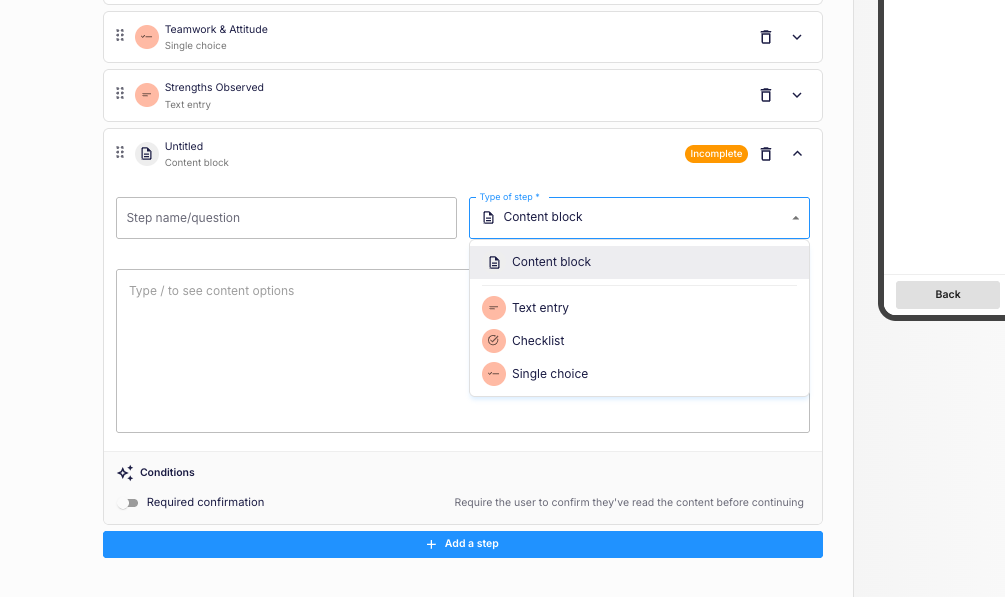Delete the Teamwork & Attitude step
This screenshot has width=1005, height=597.
pyautogui.click(x=765, y=37)
